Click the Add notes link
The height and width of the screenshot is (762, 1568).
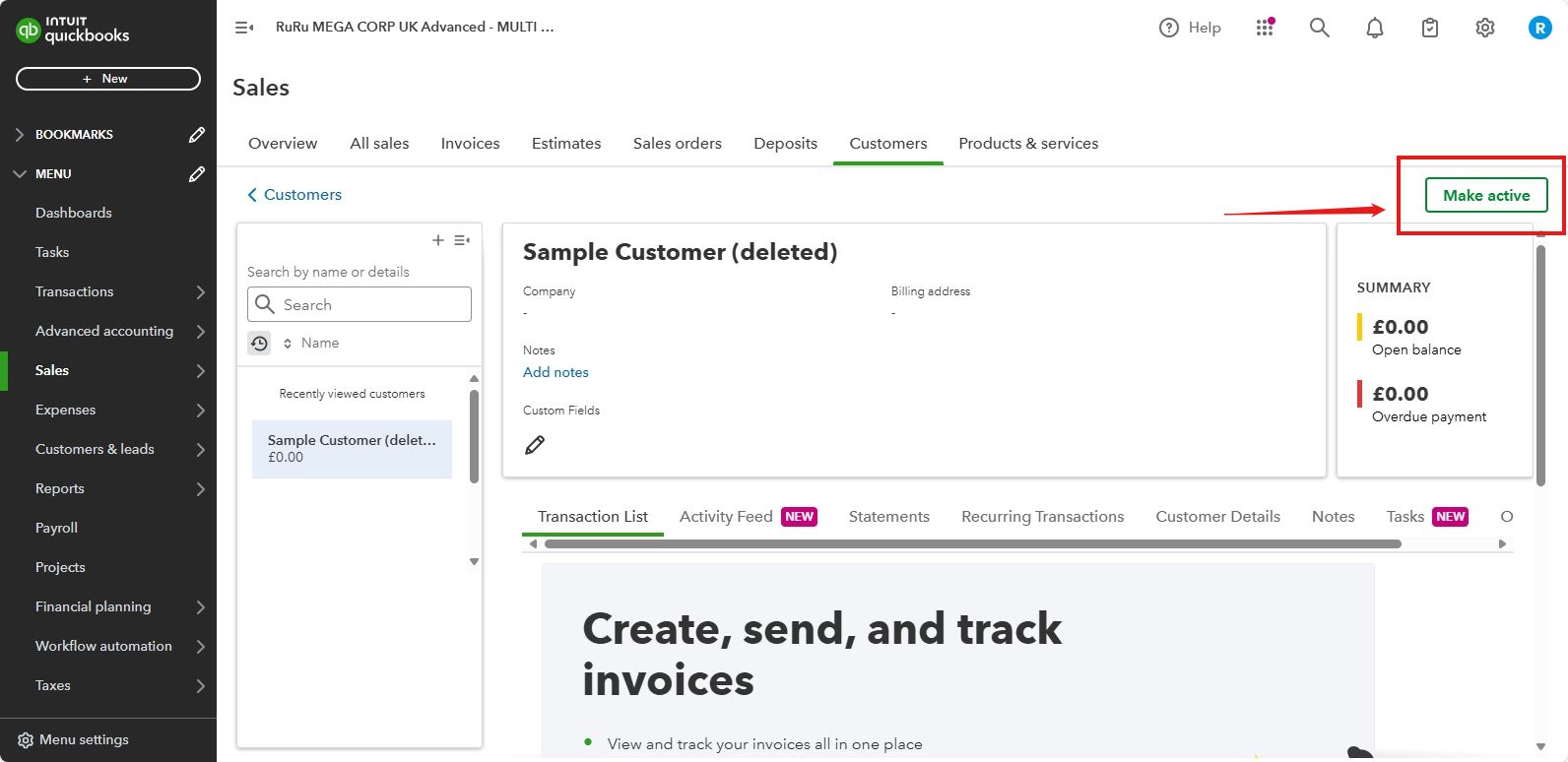tap(555, 372)
